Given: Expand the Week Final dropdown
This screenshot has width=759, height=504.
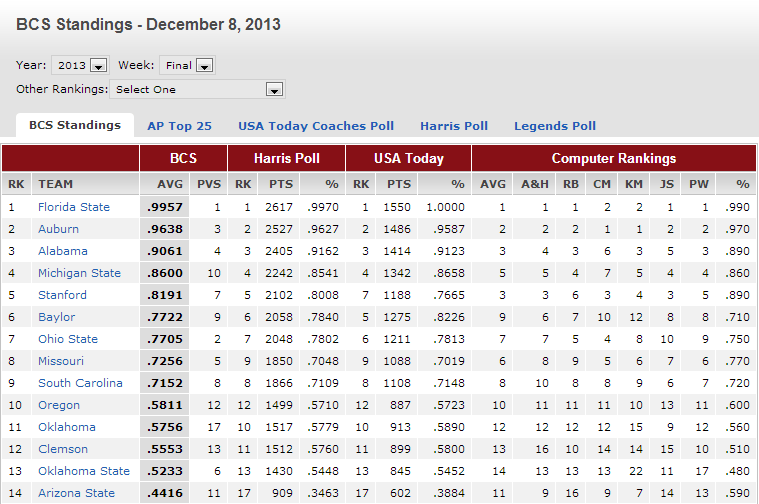Looking at the screenshot, I should 187,65.
